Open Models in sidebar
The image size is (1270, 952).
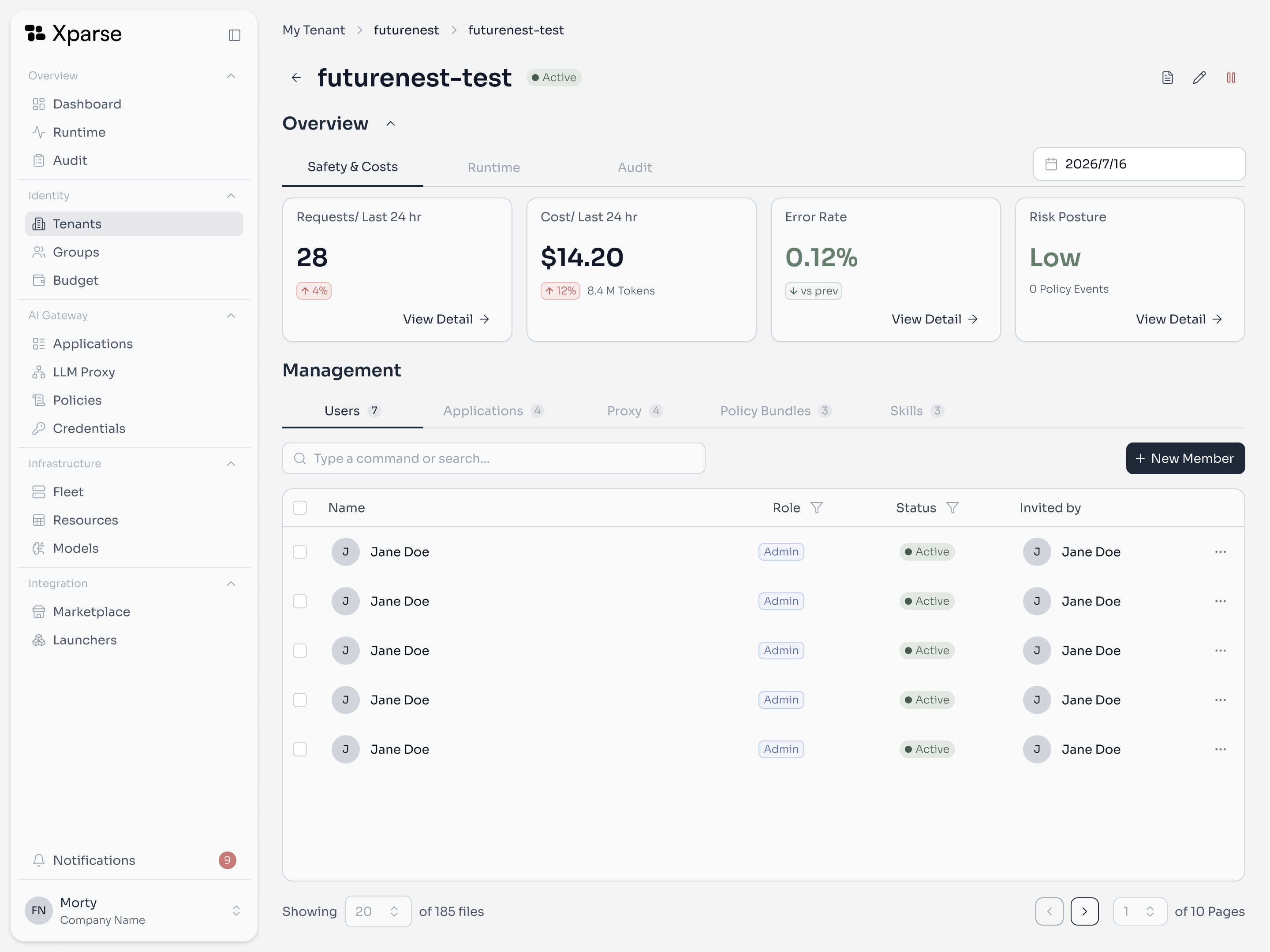[x=134, y=548]
